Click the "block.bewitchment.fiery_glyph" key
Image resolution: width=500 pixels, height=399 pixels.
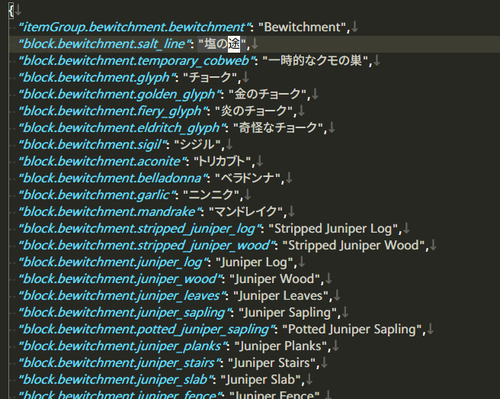pyautogui.click(x=113, y=111)
